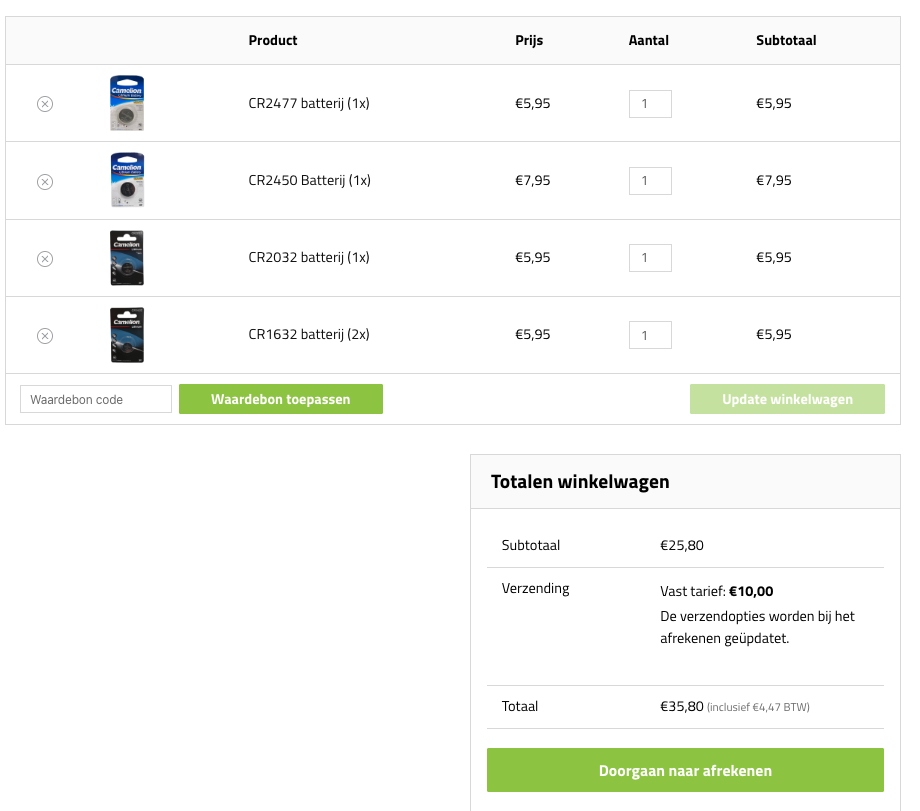920x811 pixels.
Task: Select the €5,95 subtotal of CR2477 batterij
Action: (774, 103)
